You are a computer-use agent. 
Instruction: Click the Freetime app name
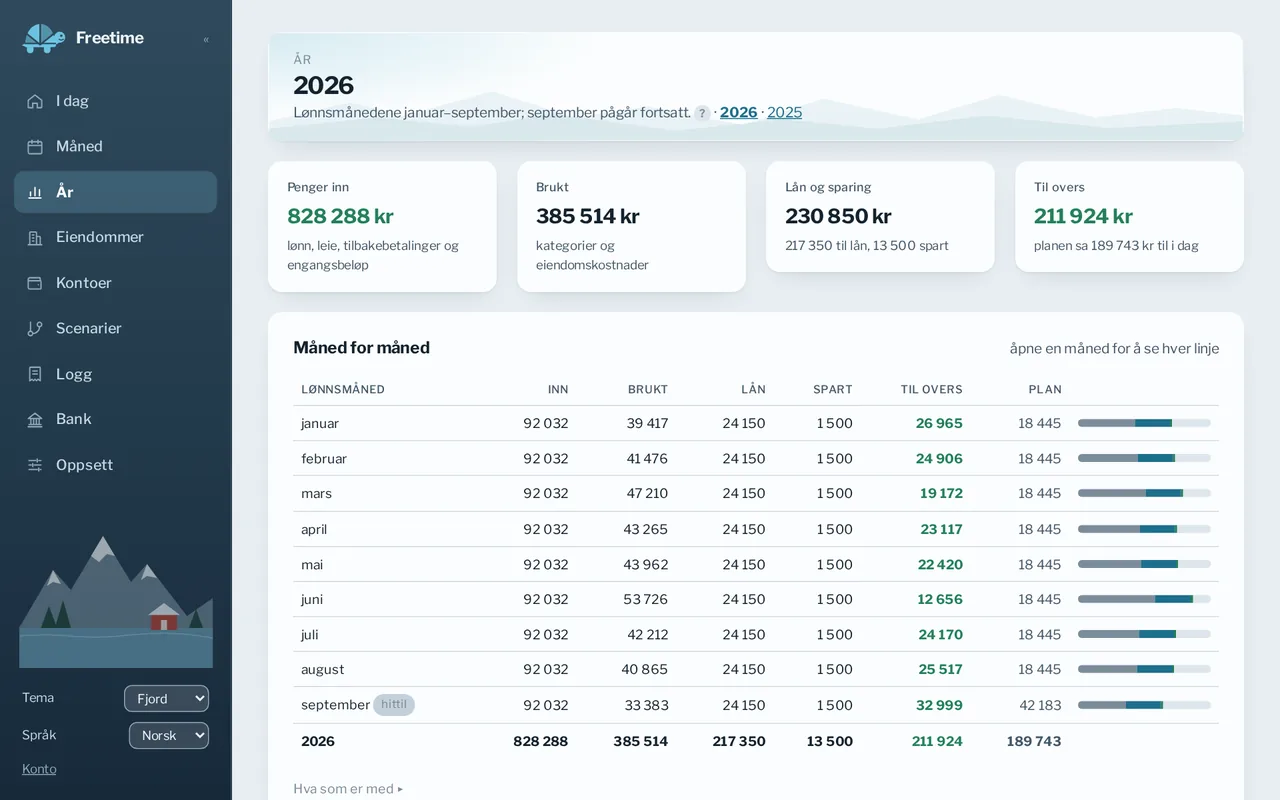(110, 38)
